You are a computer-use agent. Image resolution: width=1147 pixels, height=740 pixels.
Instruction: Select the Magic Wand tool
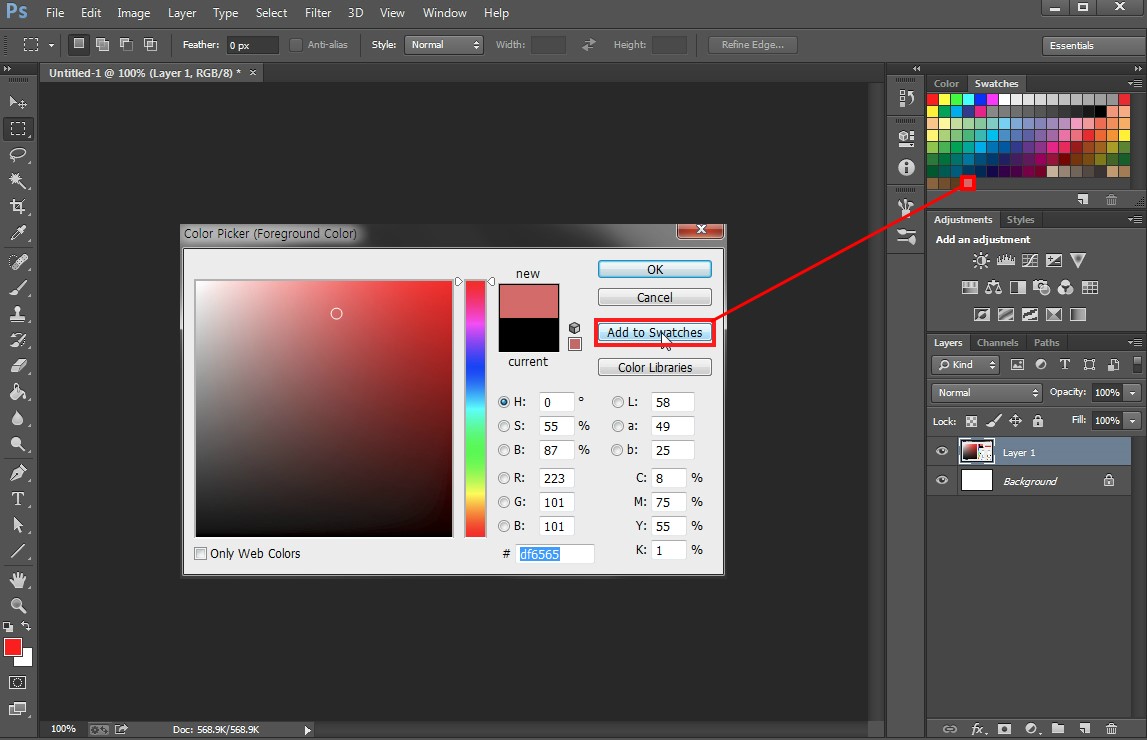click(18, 181)
